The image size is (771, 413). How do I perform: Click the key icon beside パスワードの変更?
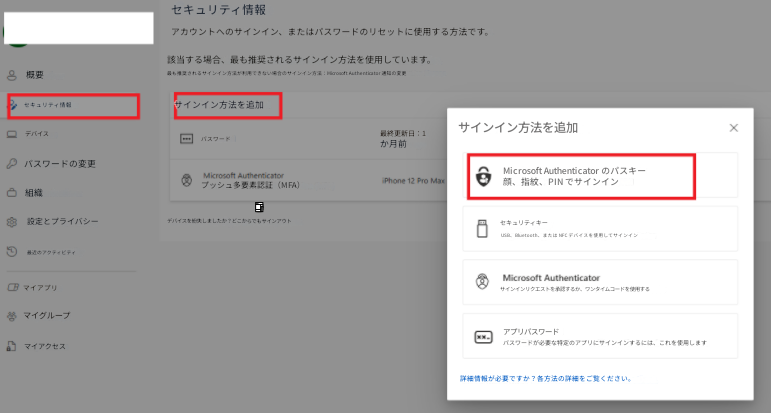click(x=12, y=164)
